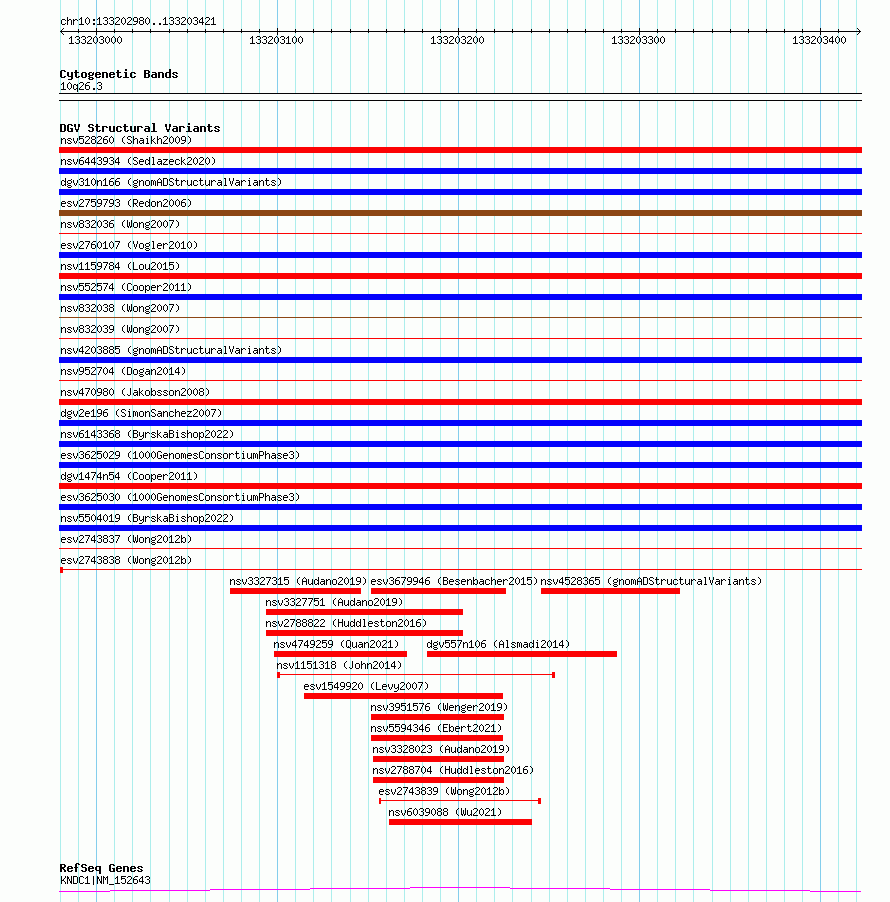
Task: Click red bar beneath esv1549920 (Levy2007)
Action: pyautogui.click(x=403, y=696)
